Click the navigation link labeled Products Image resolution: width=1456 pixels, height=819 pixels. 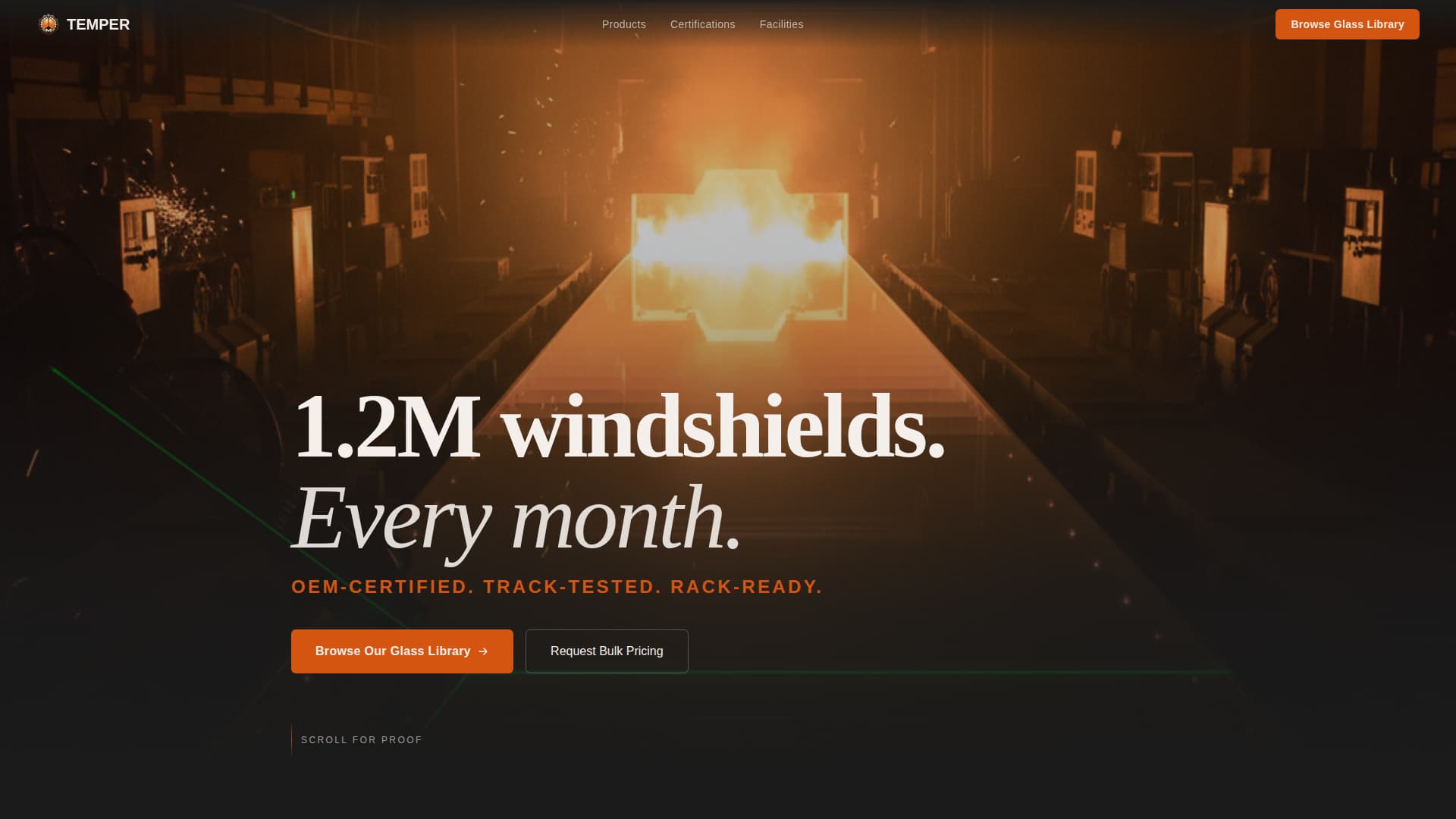coord(623,24)
